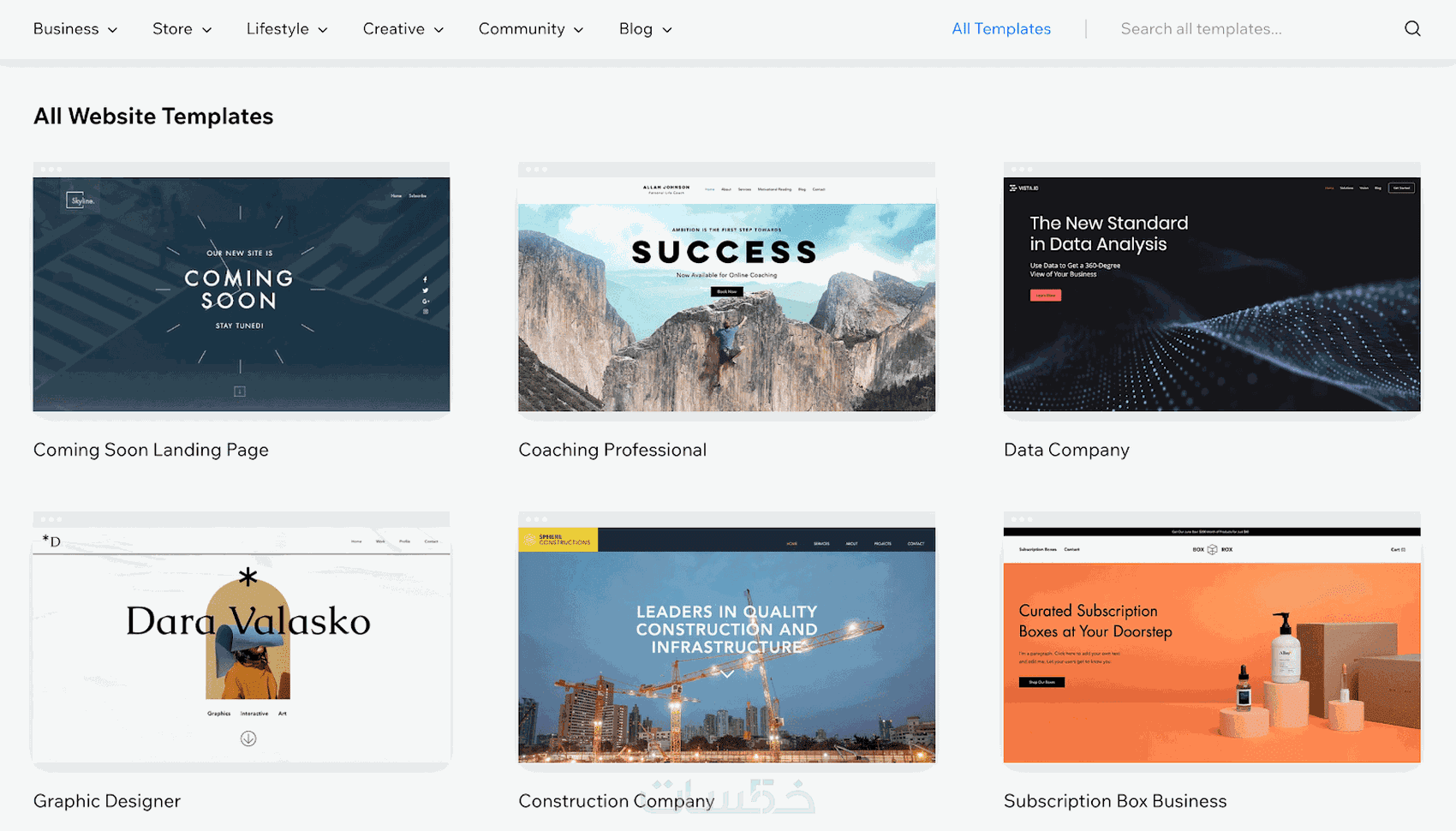1456x831 pixels.
Task: Click the Skyline logo in Coming Soon preview
Action: point(80,200)
